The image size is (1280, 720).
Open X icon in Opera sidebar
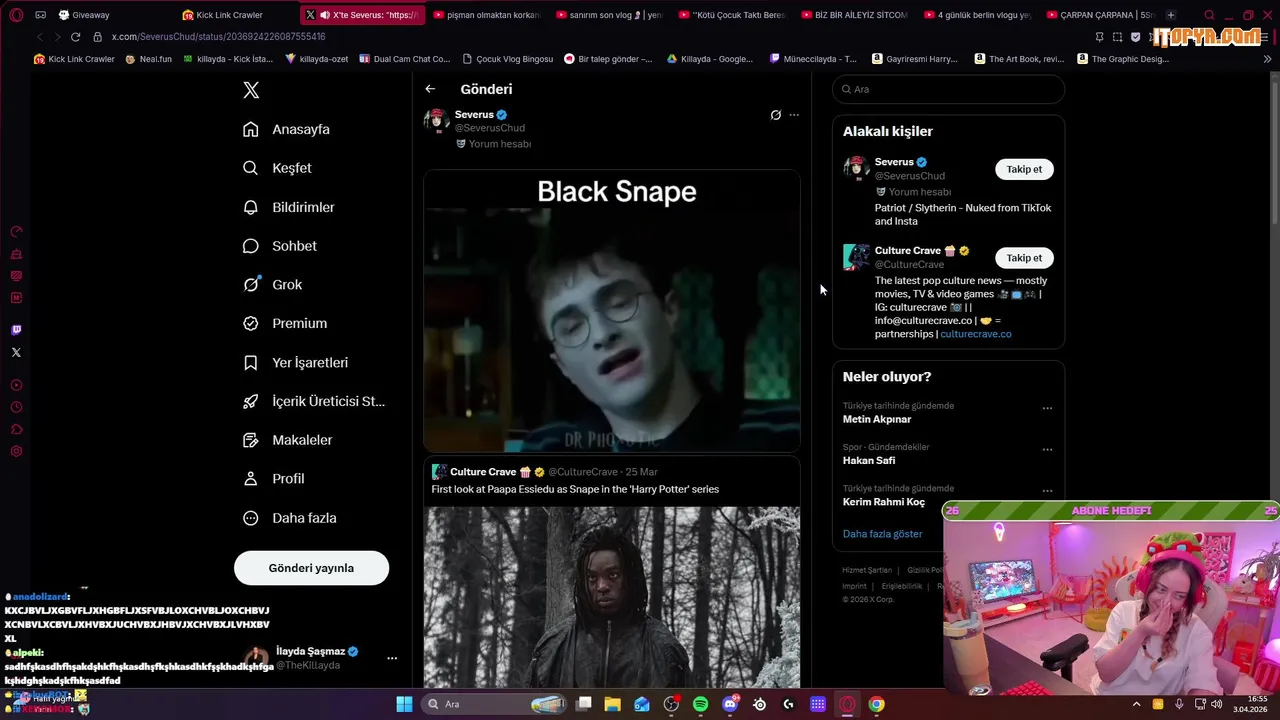click(x=16, y=352)
